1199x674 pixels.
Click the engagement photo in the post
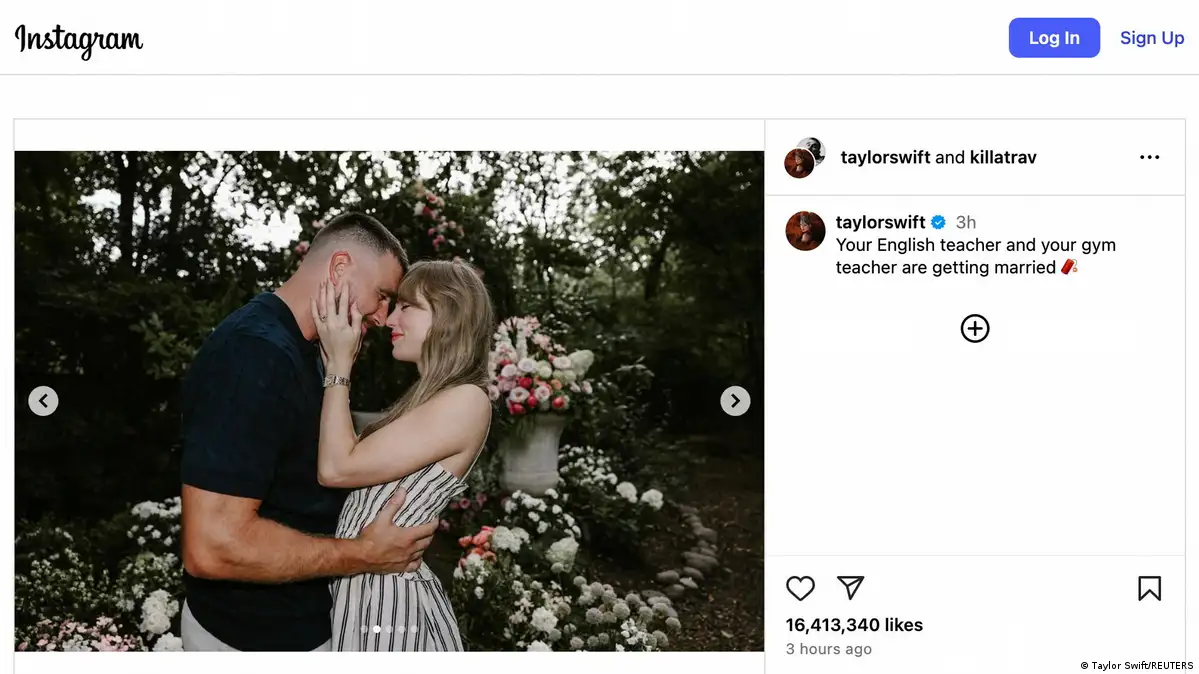[389, 400]
